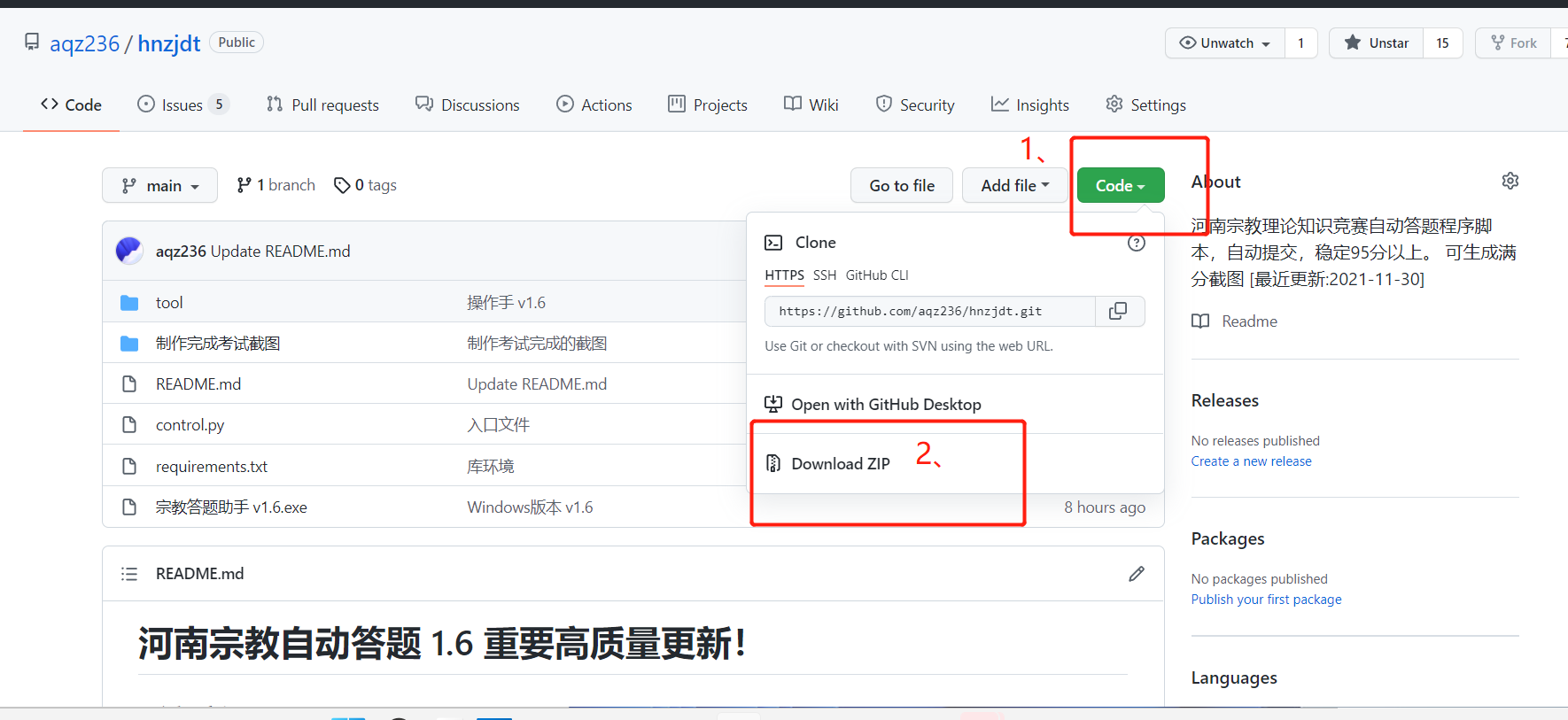This screenshot has height=720, width=1568.
Task: Open the aqz236 owner profile link
Action: (x=84, y=43)
